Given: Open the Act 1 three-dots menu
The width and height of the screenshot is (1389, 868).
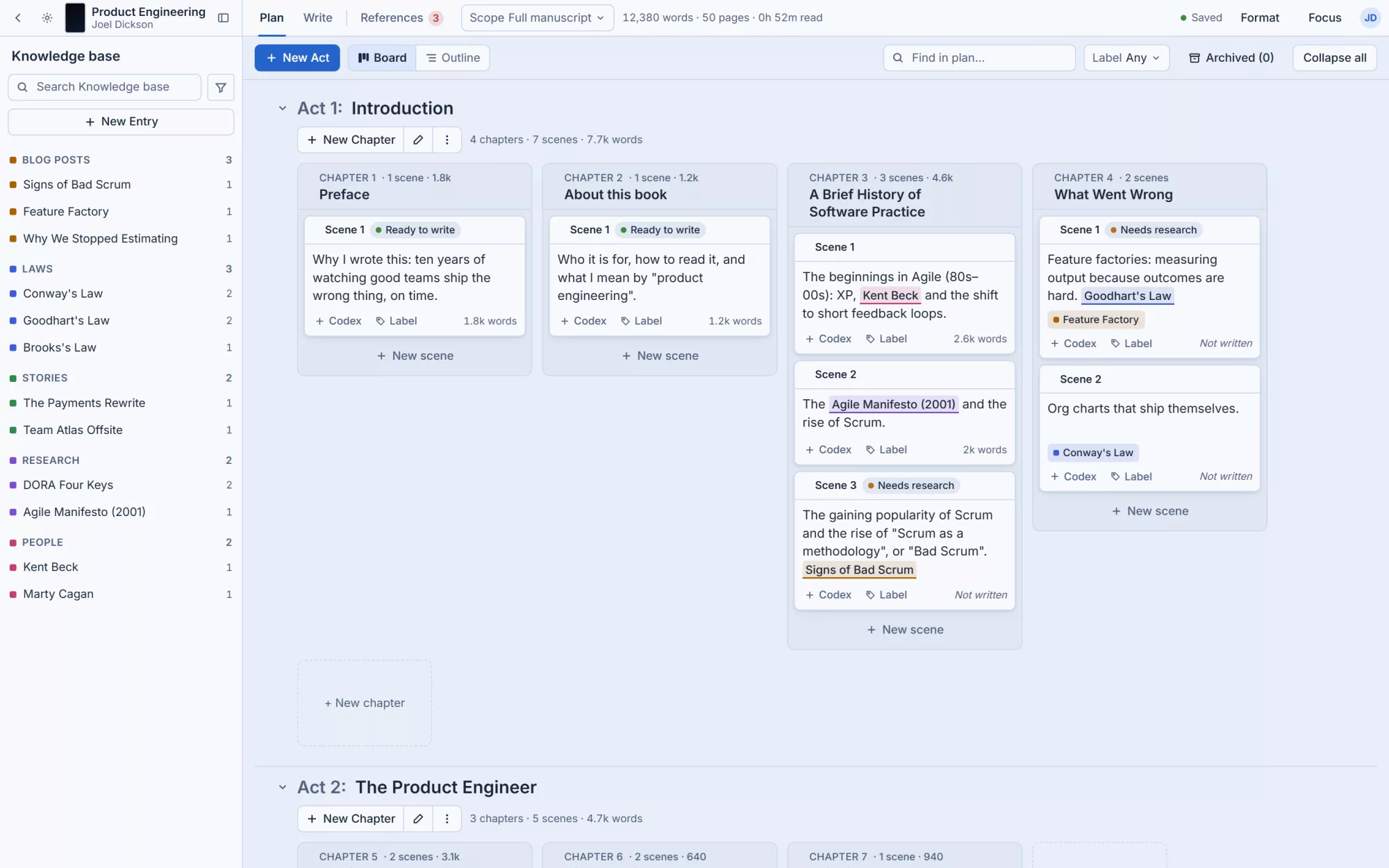Looking at the screenshot, I should [447, 140].
